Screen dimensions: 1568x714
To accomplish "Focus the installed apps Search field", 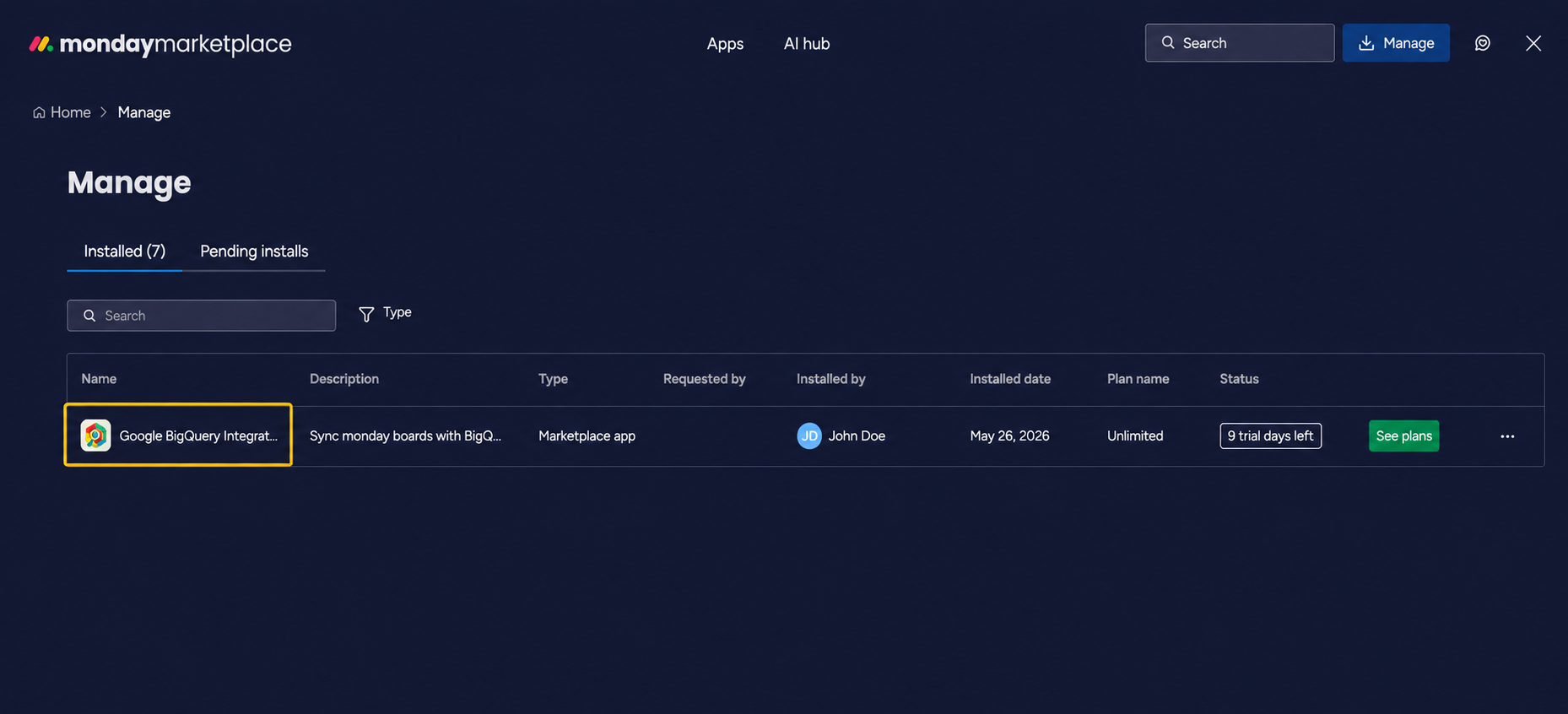I will [x=201, y=316].
